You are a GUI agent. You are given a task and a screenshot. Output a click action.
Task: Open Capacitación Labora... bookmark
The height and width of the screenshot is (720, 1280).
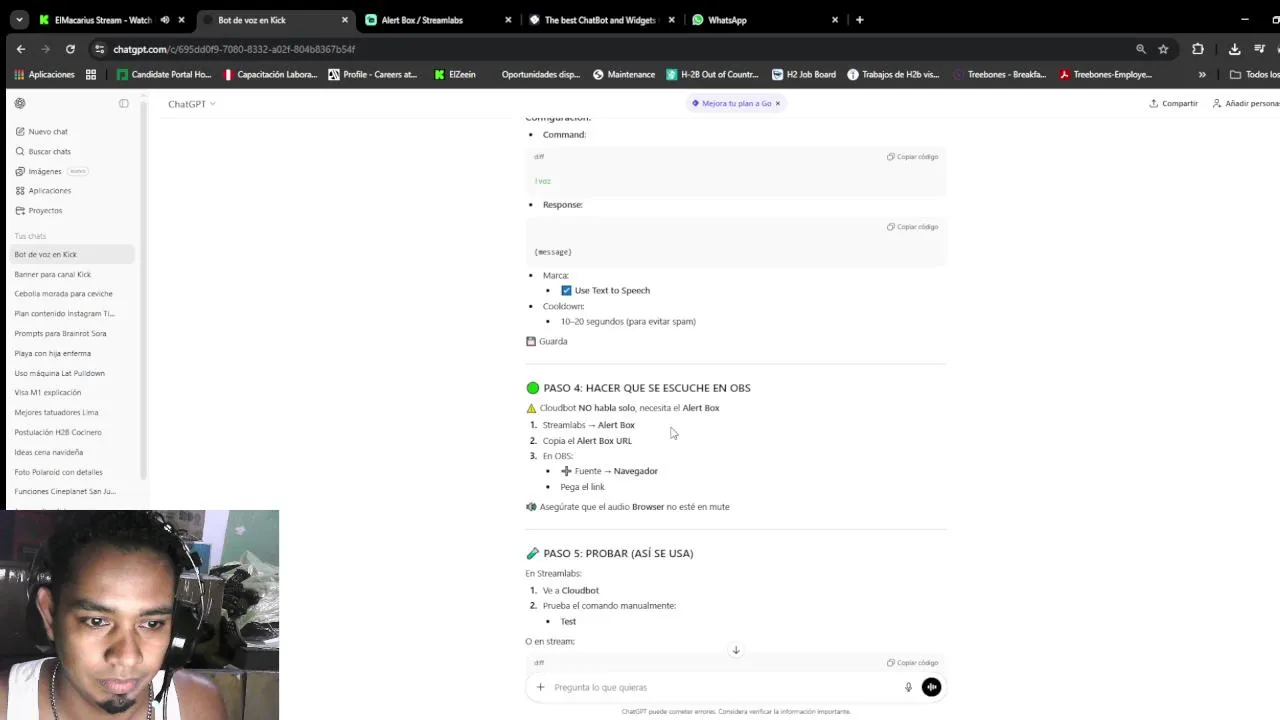(x=269, y=74)
